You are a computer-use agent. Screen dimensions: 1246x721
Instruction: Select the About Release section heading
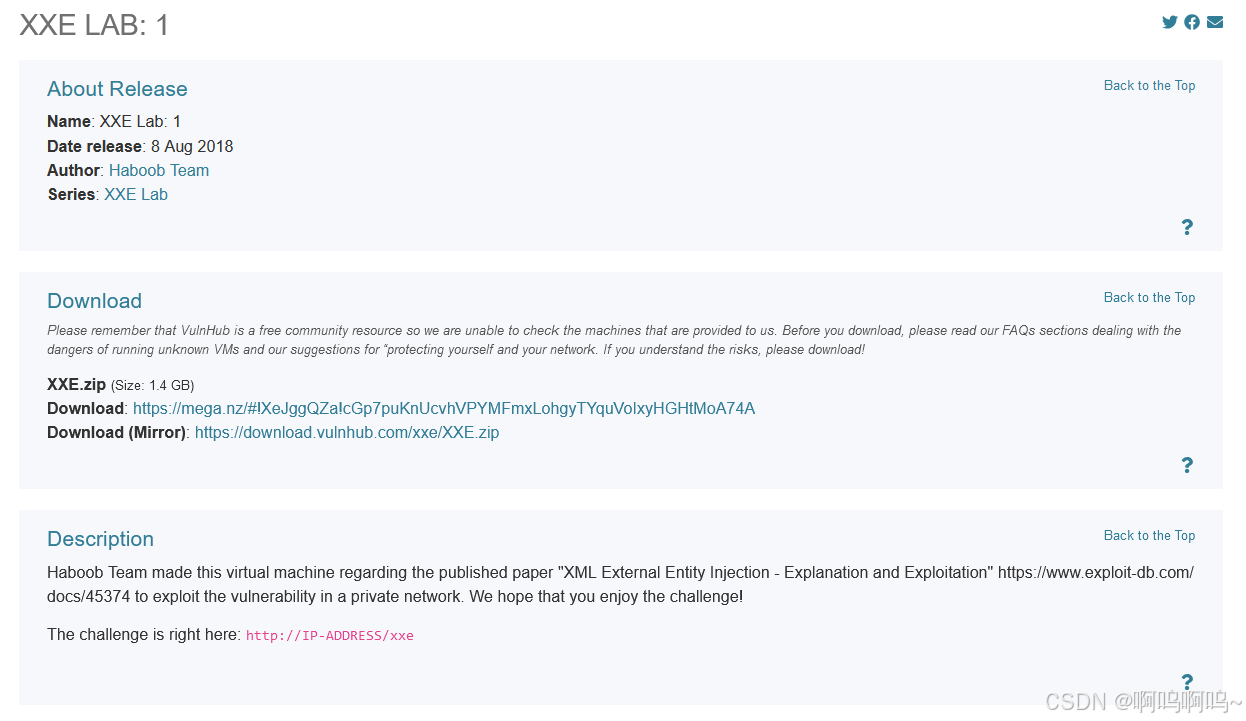[x=117, y=89]
